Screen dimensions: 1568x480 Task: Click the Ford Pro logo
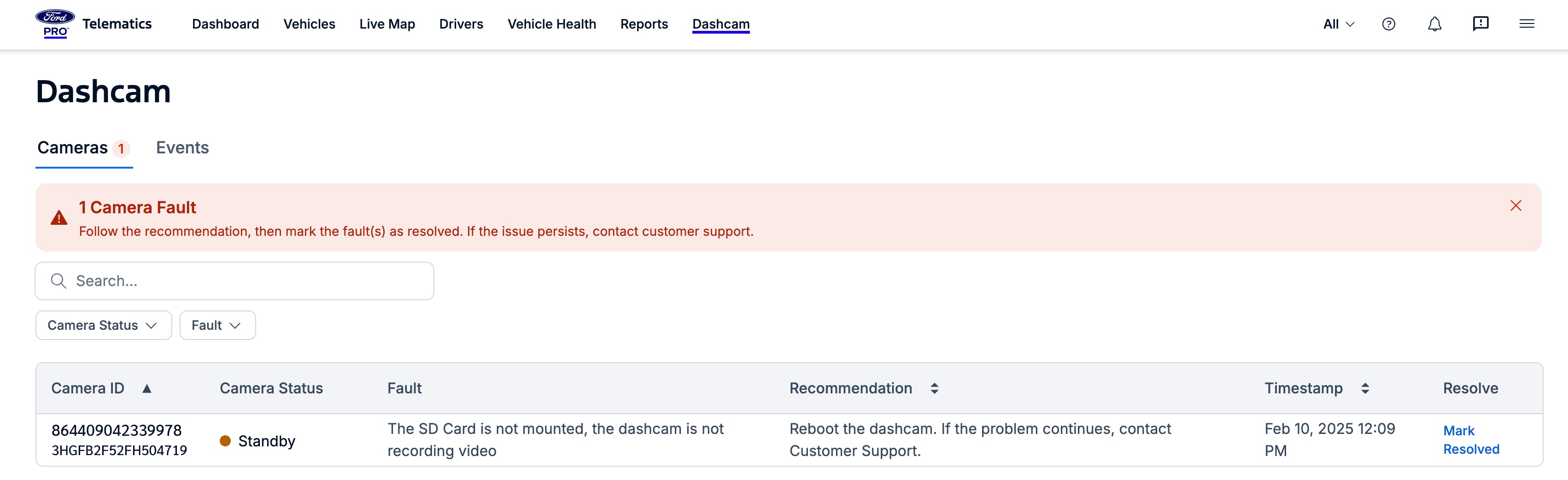[55, 24]
